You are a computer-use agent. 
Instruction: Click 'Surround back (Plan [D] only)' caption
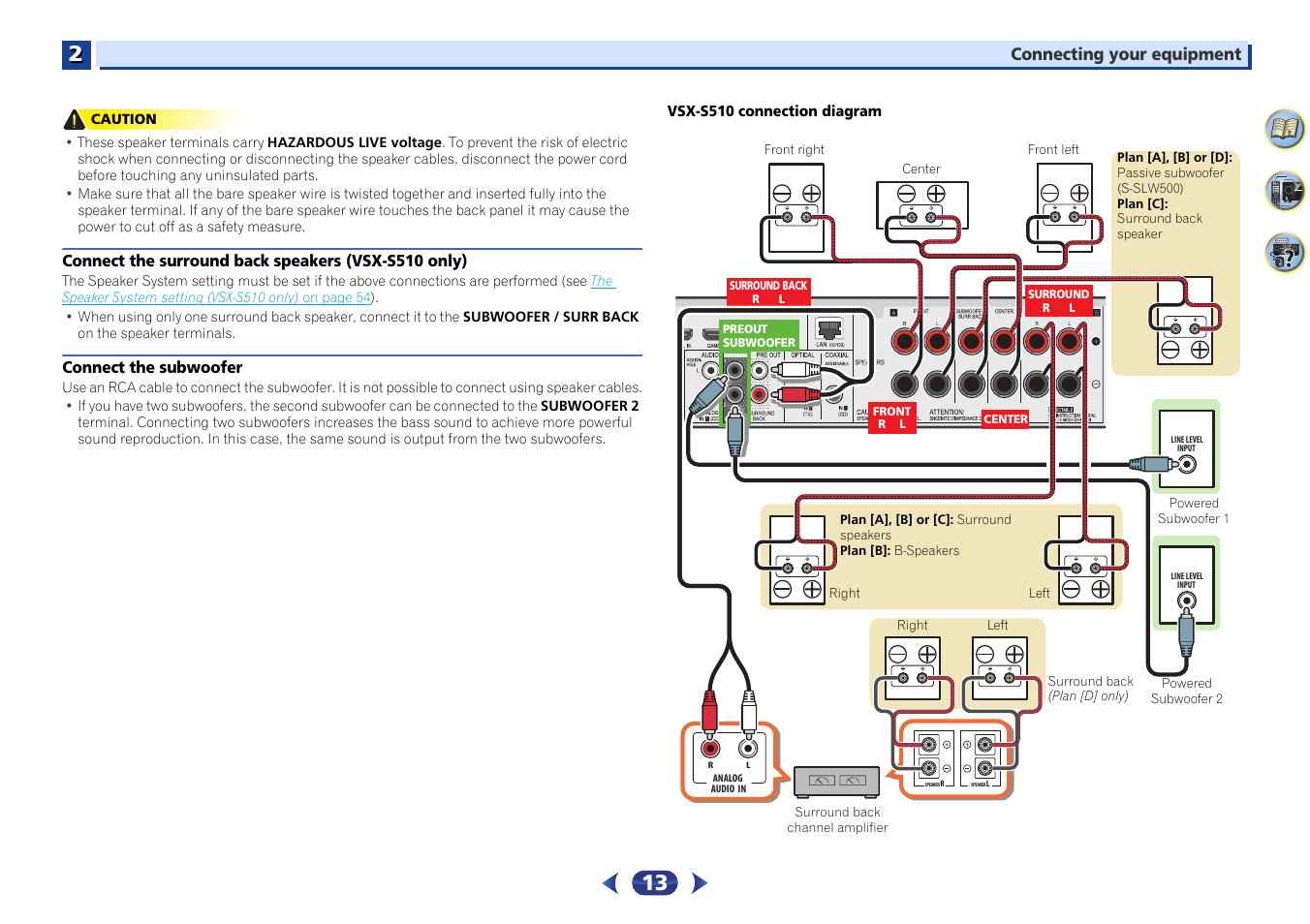[x=1090, y=689]
